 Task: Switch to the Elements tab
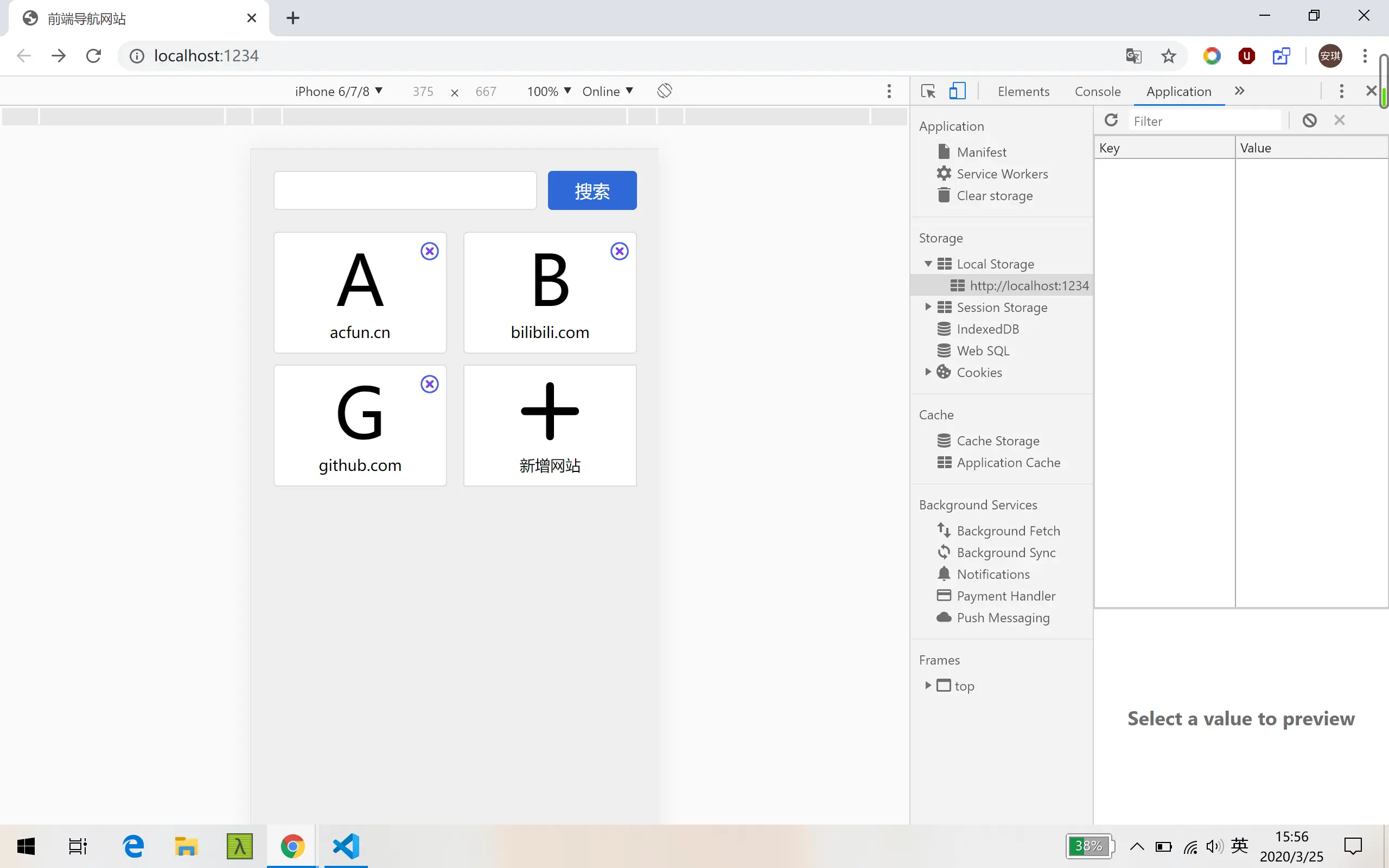point(1023,91)
